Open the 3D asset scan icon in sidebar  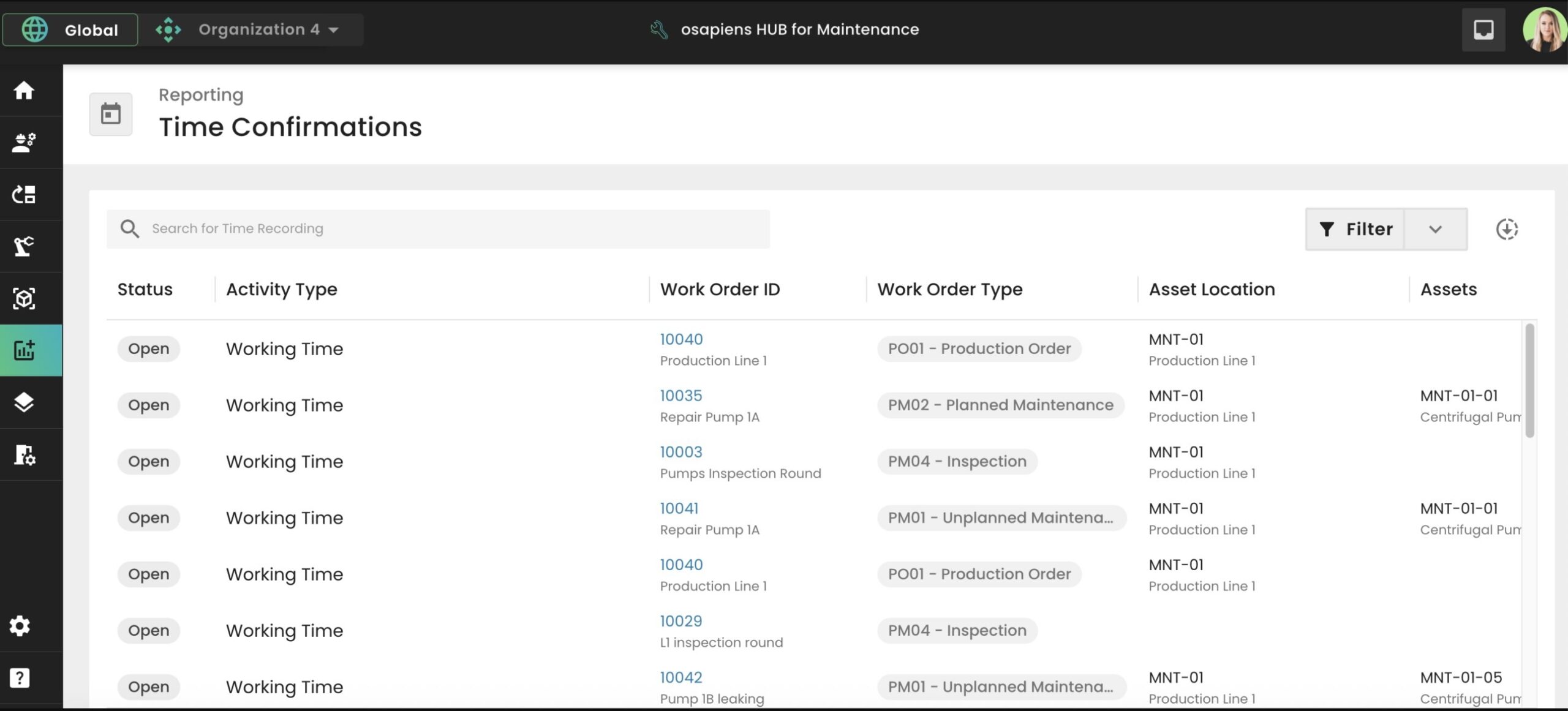[24, 298]
